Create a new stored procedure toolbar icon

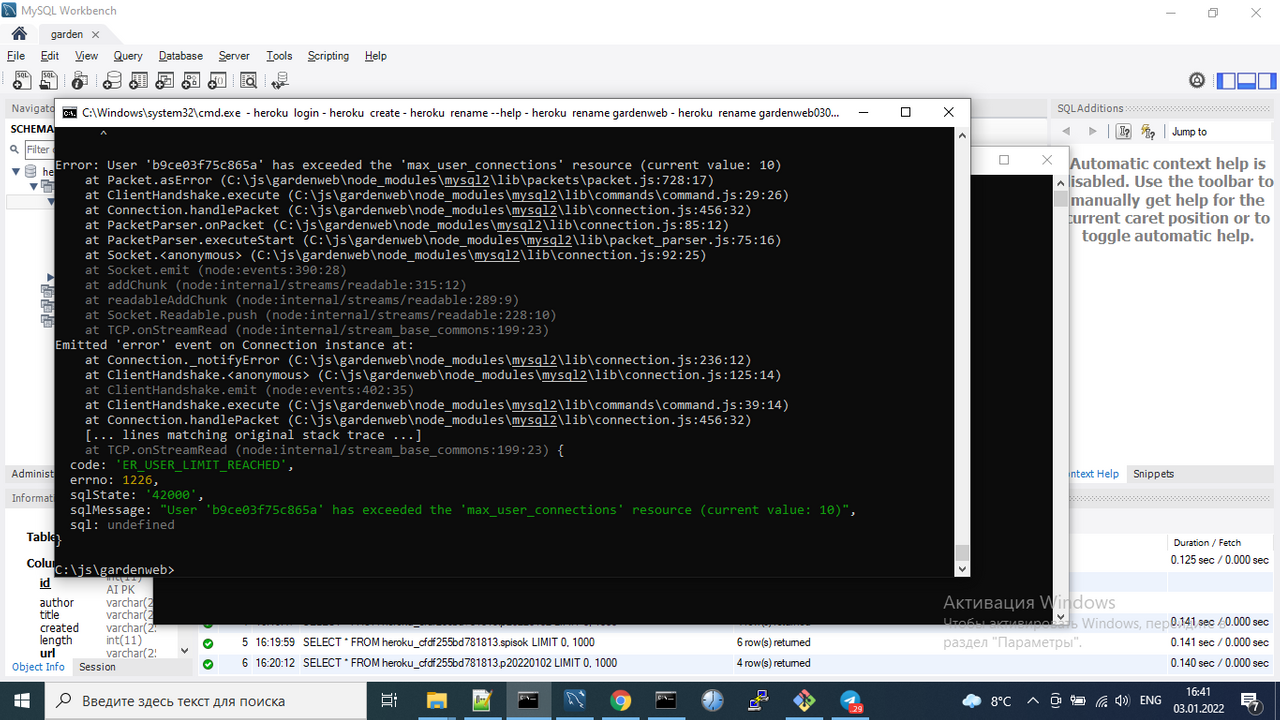click(x=193, y=81)
